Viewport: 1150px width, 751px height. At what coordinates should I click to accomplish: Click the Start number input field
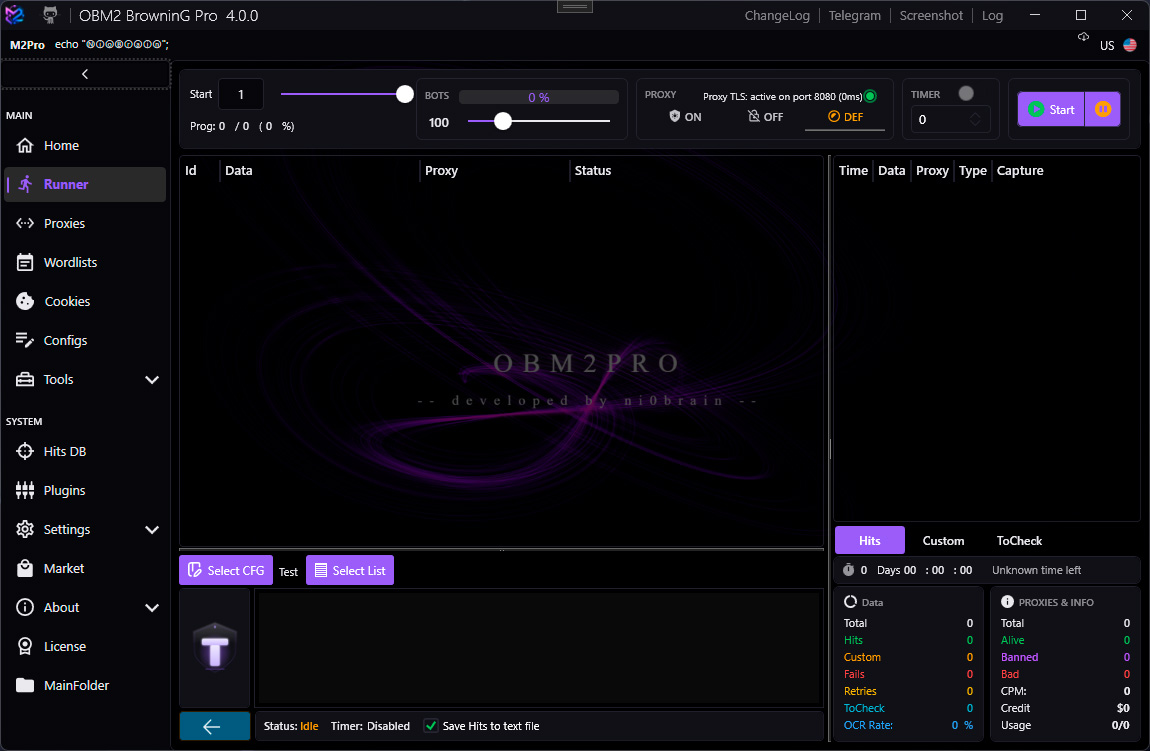coord(241,95)
